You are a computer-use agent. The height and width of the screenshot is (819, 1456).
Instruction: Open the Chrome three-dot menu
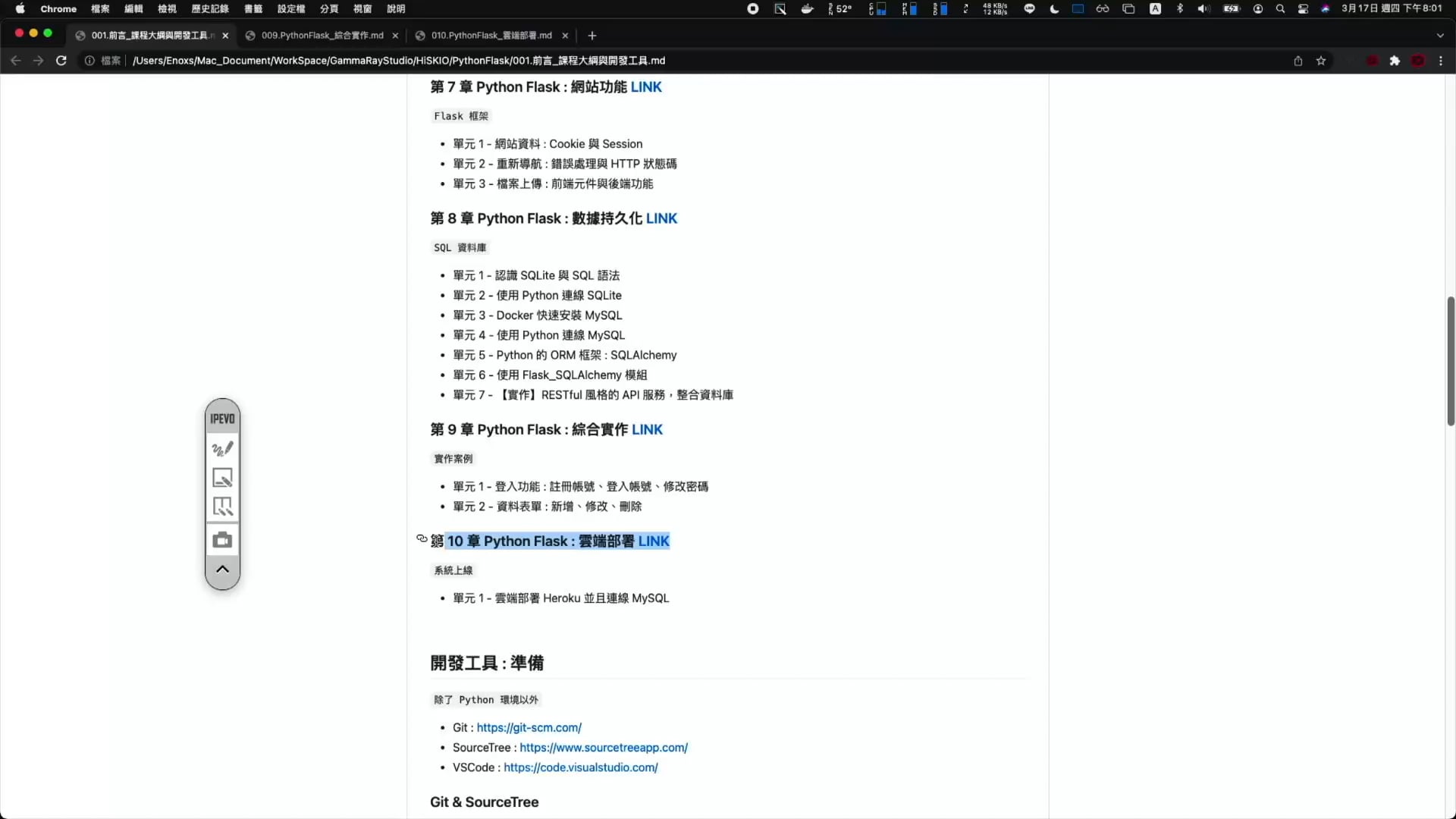pyautogui.click(x=1441, y=61)
